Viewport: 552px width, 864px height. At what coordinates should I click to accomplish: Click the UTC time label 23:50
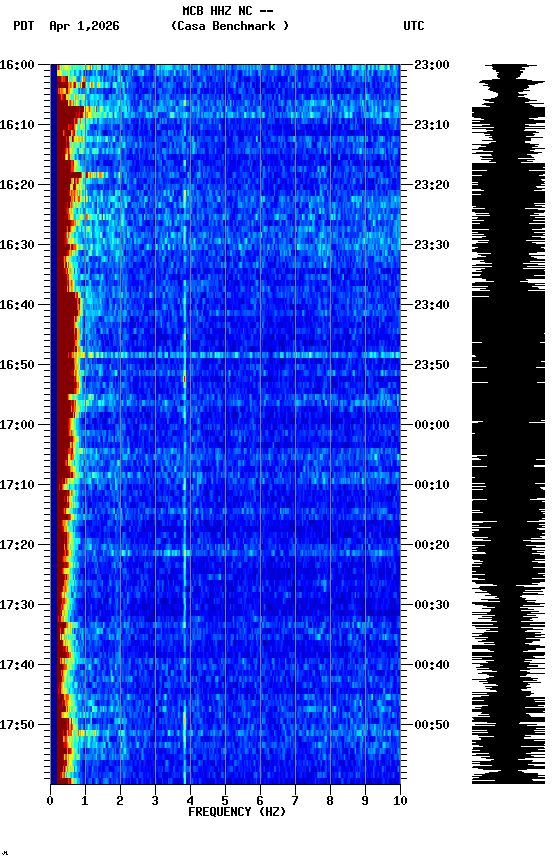click(432, 365)
